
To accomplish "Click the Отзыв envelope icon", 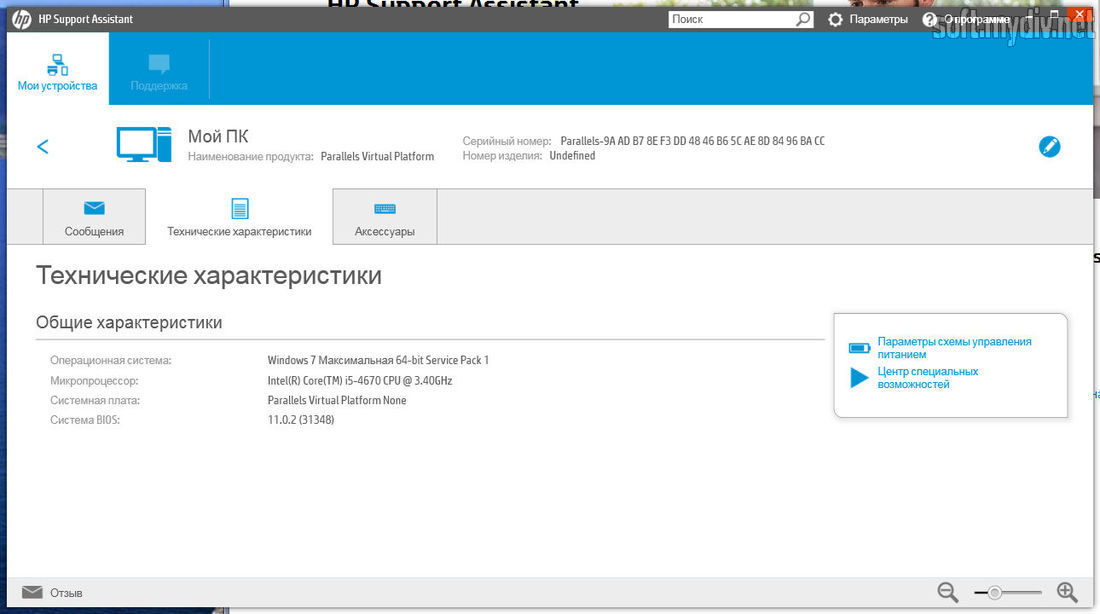I will click(x=32, y=592).
